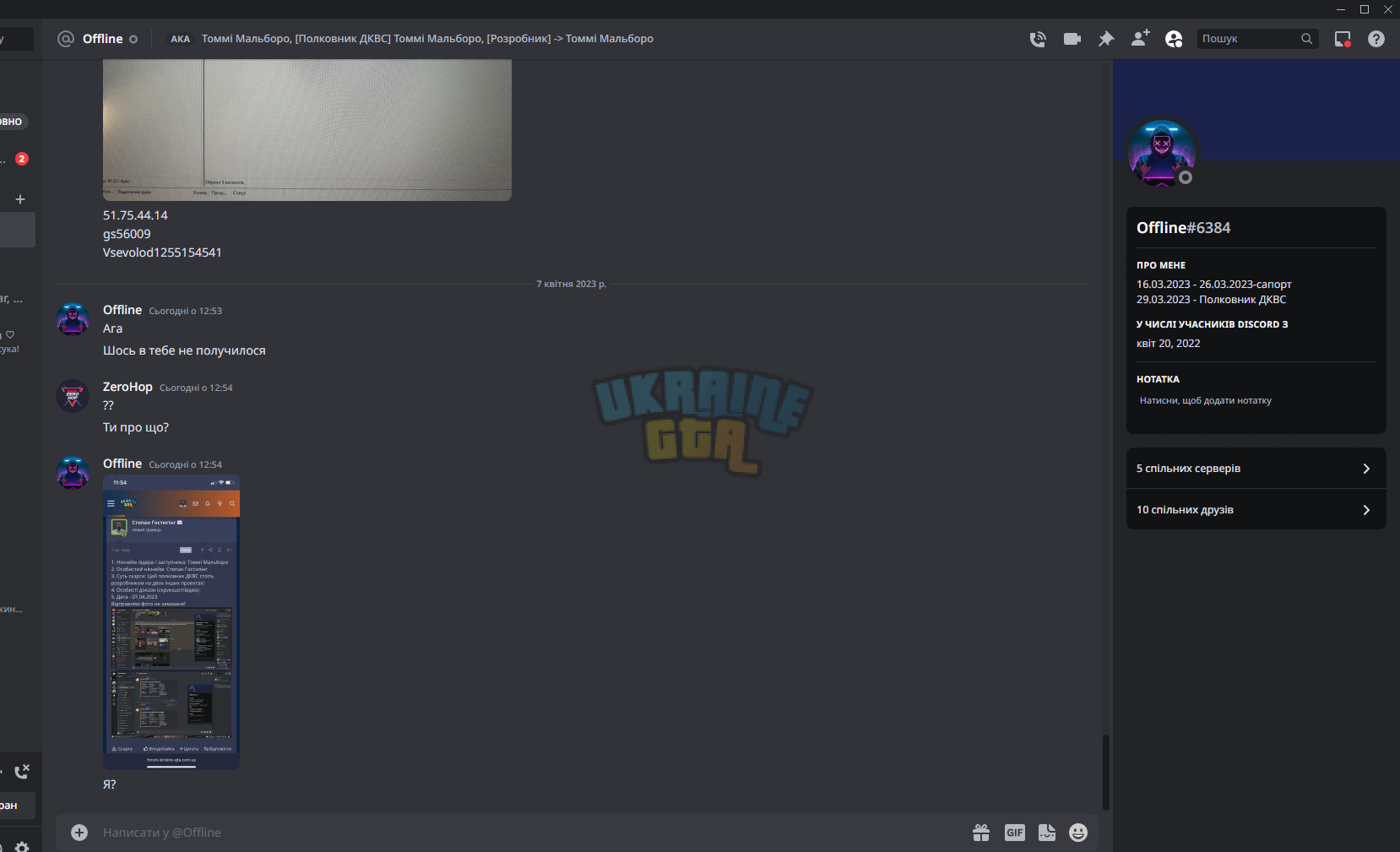Click the IP text 51.75.44.14

[135, 215]
